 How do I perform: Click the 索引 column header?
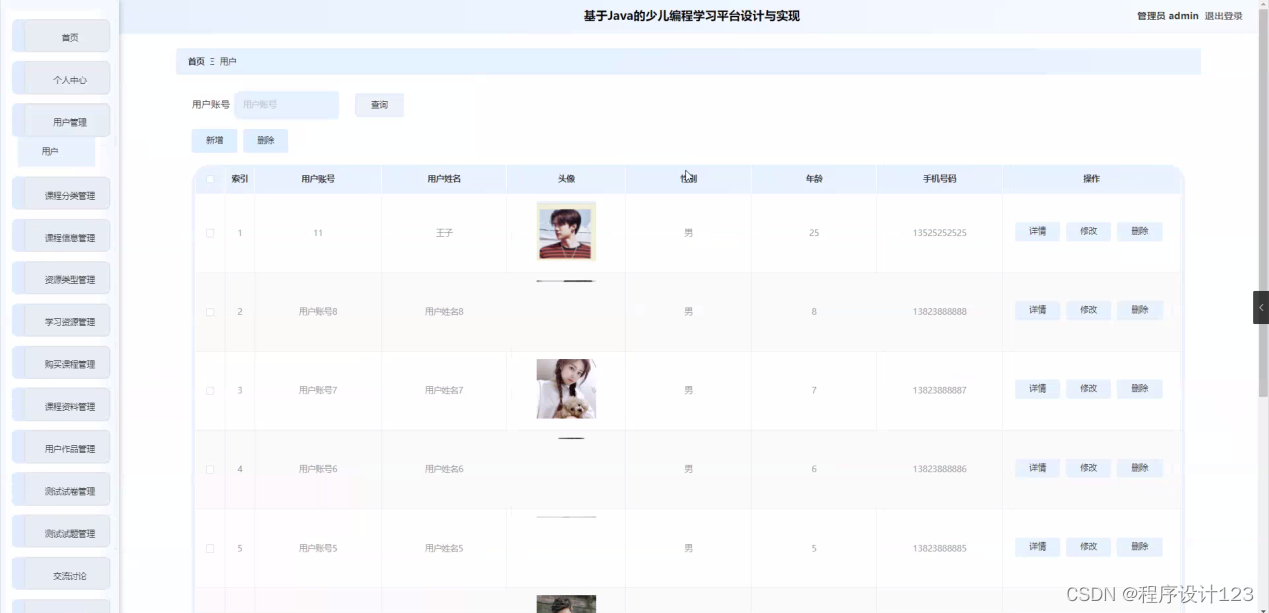[x=240, y=179]
